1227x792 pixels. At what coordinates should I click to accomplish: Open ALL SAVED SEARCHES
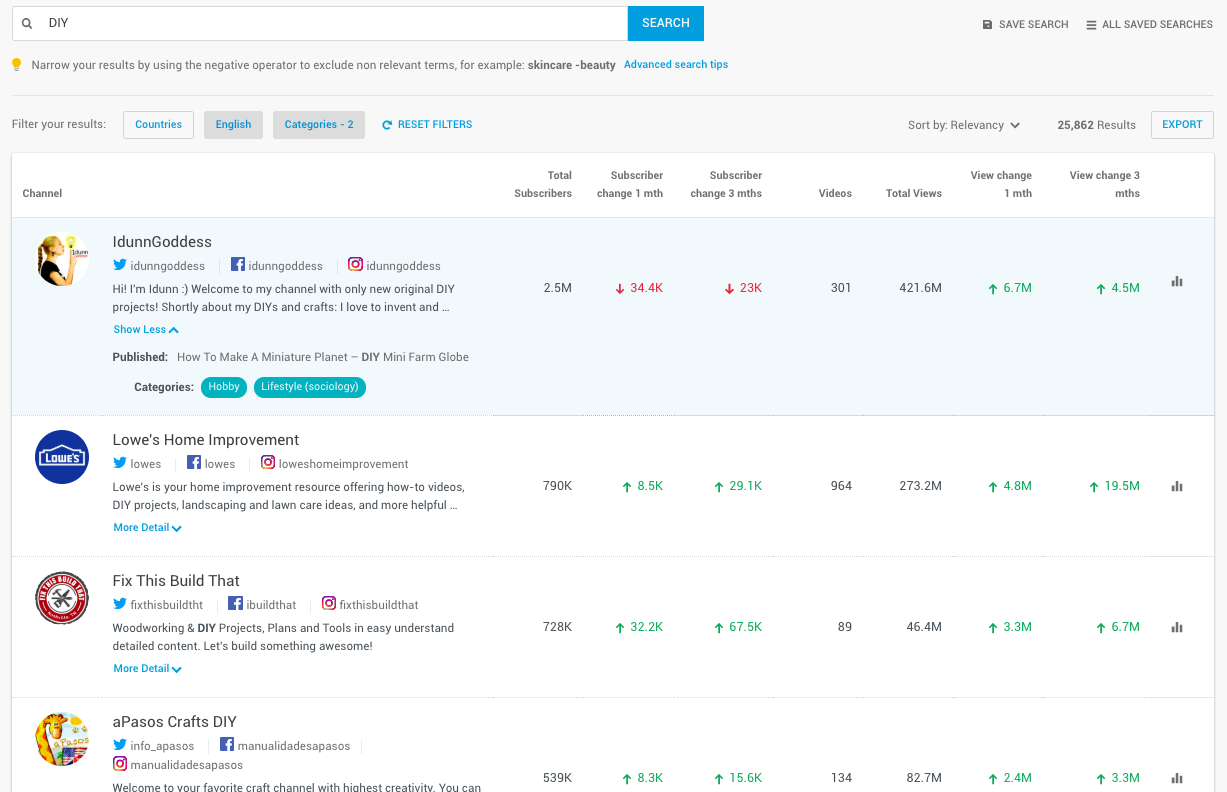point(1149,24)
